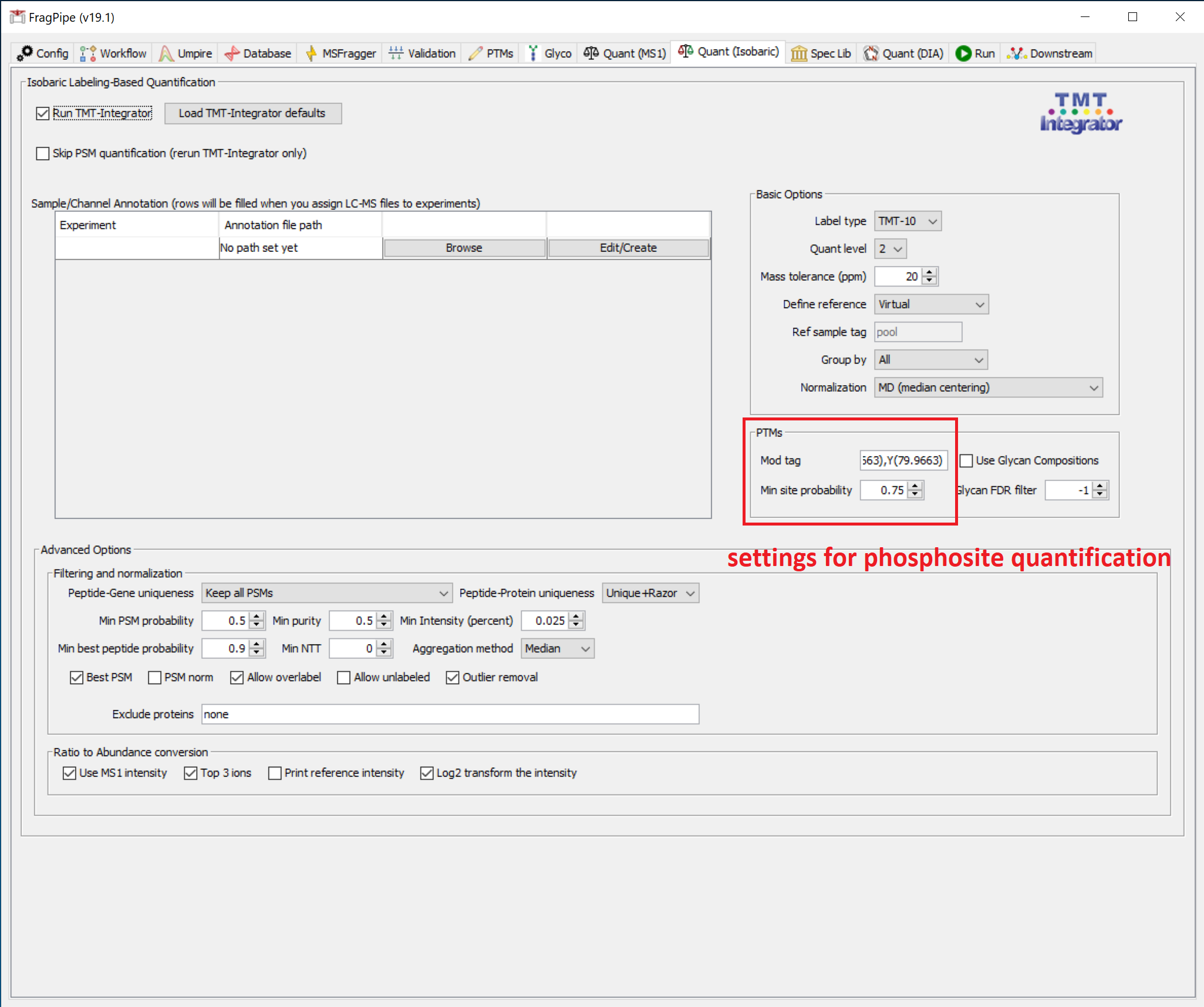This screenshot has width=1204, height=1007.
Task: Click the Exclude proteins text field
Action: tap(450, 715)
